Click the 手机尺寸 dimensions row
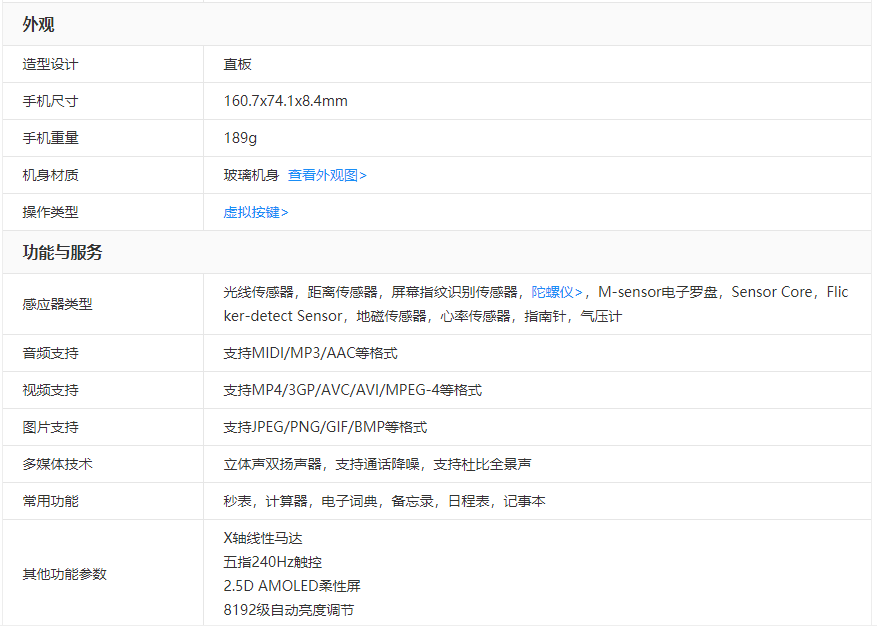 click(43, 100)
